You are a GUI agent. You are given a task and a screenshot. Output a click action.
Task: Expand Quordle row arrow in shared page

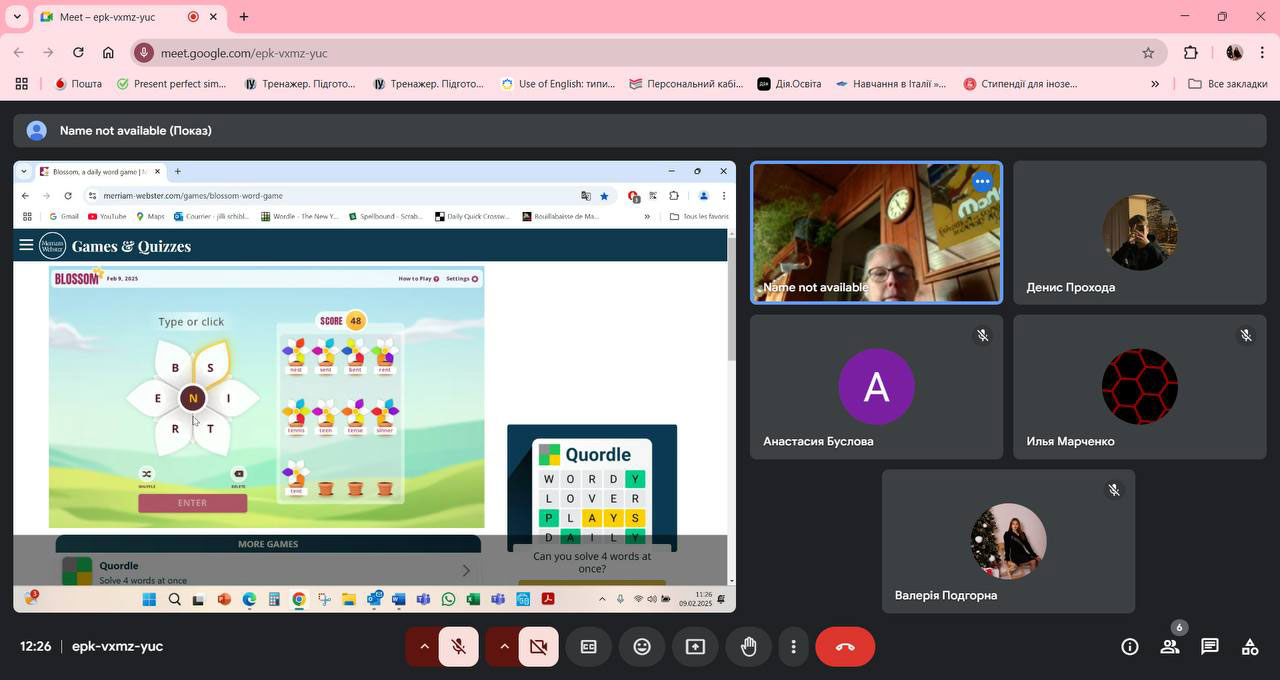point(465,571)
